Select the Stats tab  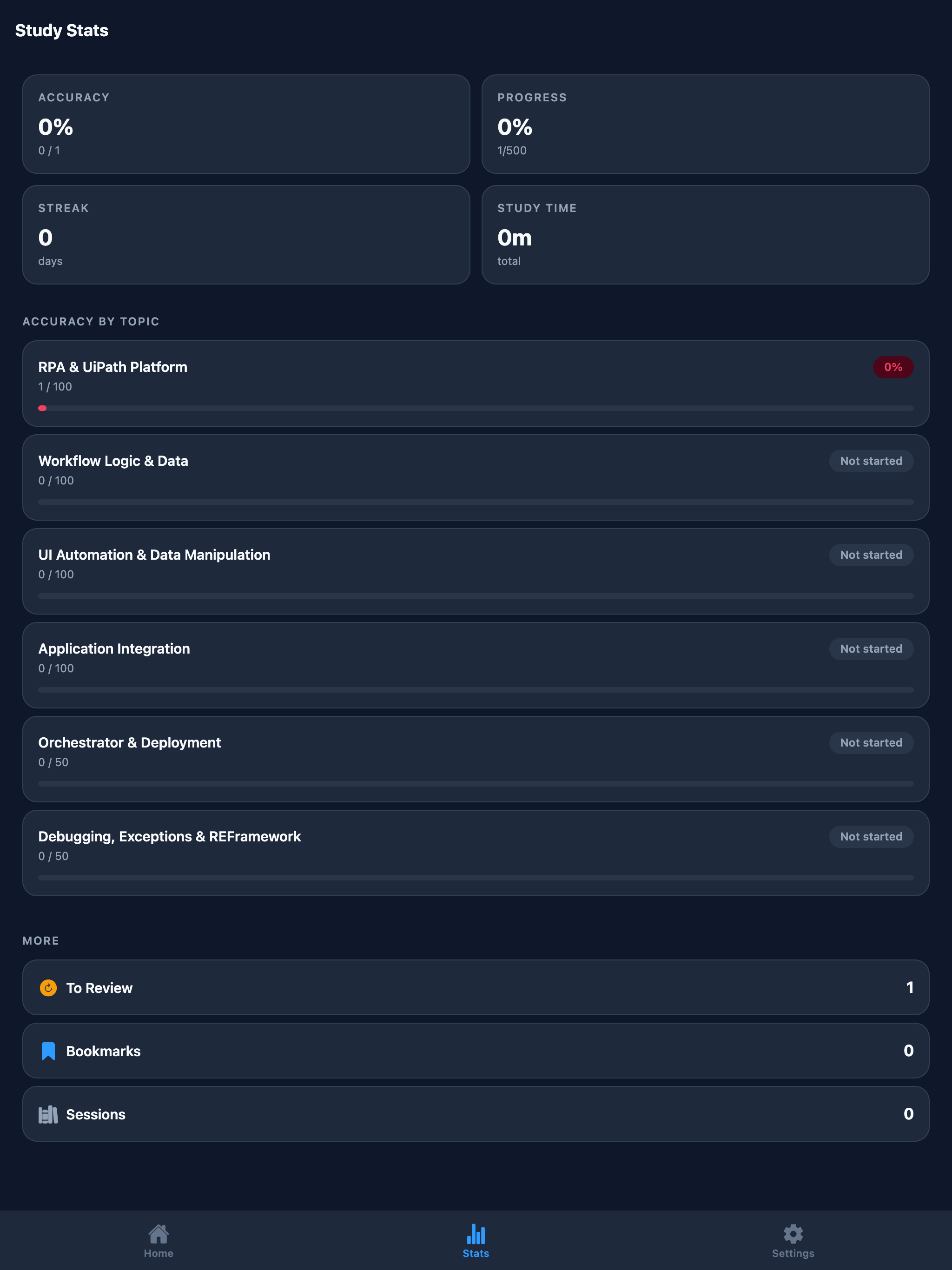pos(476,1241)
